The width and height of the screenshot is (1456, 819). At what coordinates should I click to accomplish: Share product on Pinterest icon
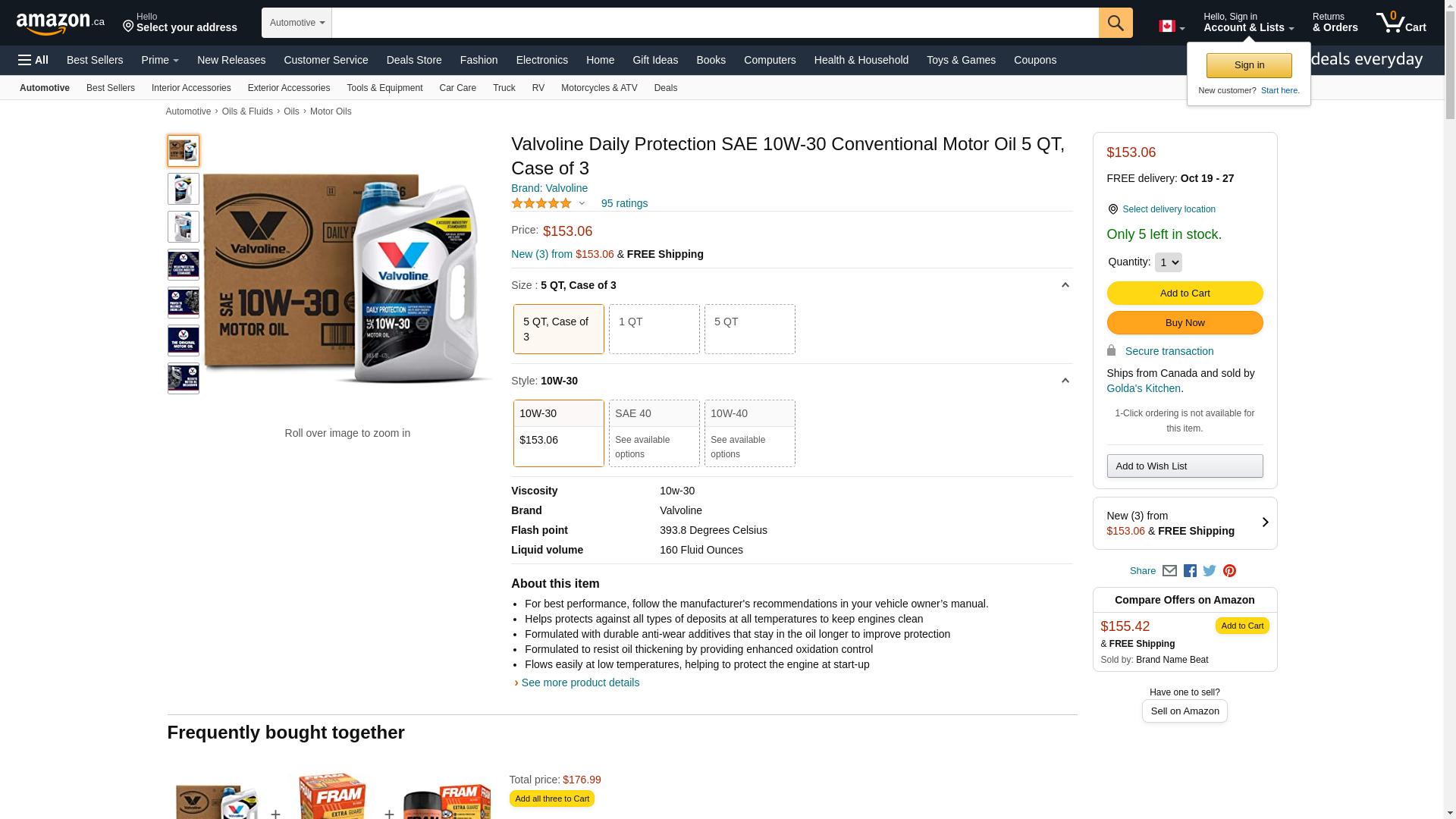(1229, 571)
